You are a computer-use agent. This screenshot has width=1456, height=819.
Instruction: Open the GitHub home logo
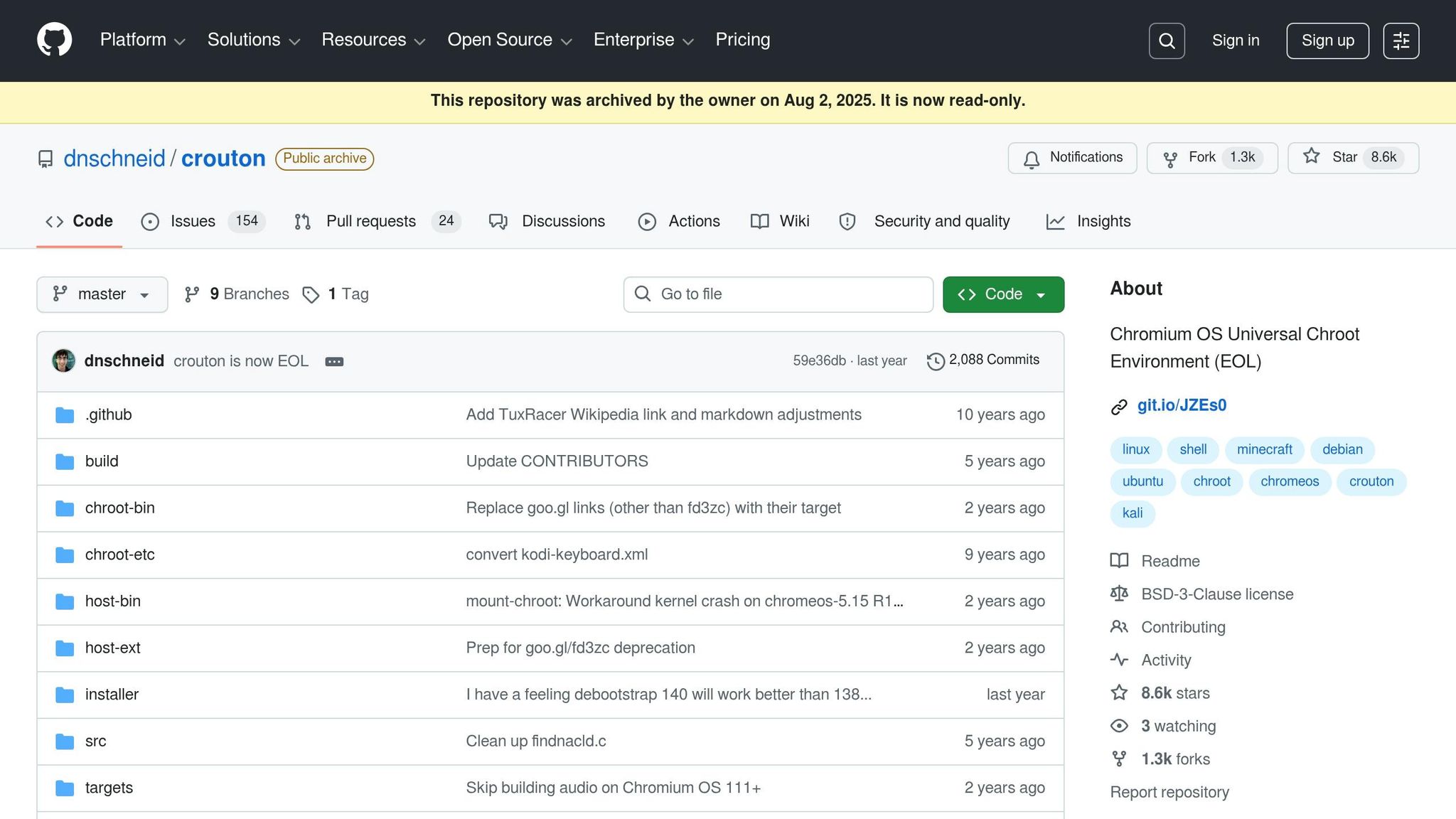[x=55, y=40]
